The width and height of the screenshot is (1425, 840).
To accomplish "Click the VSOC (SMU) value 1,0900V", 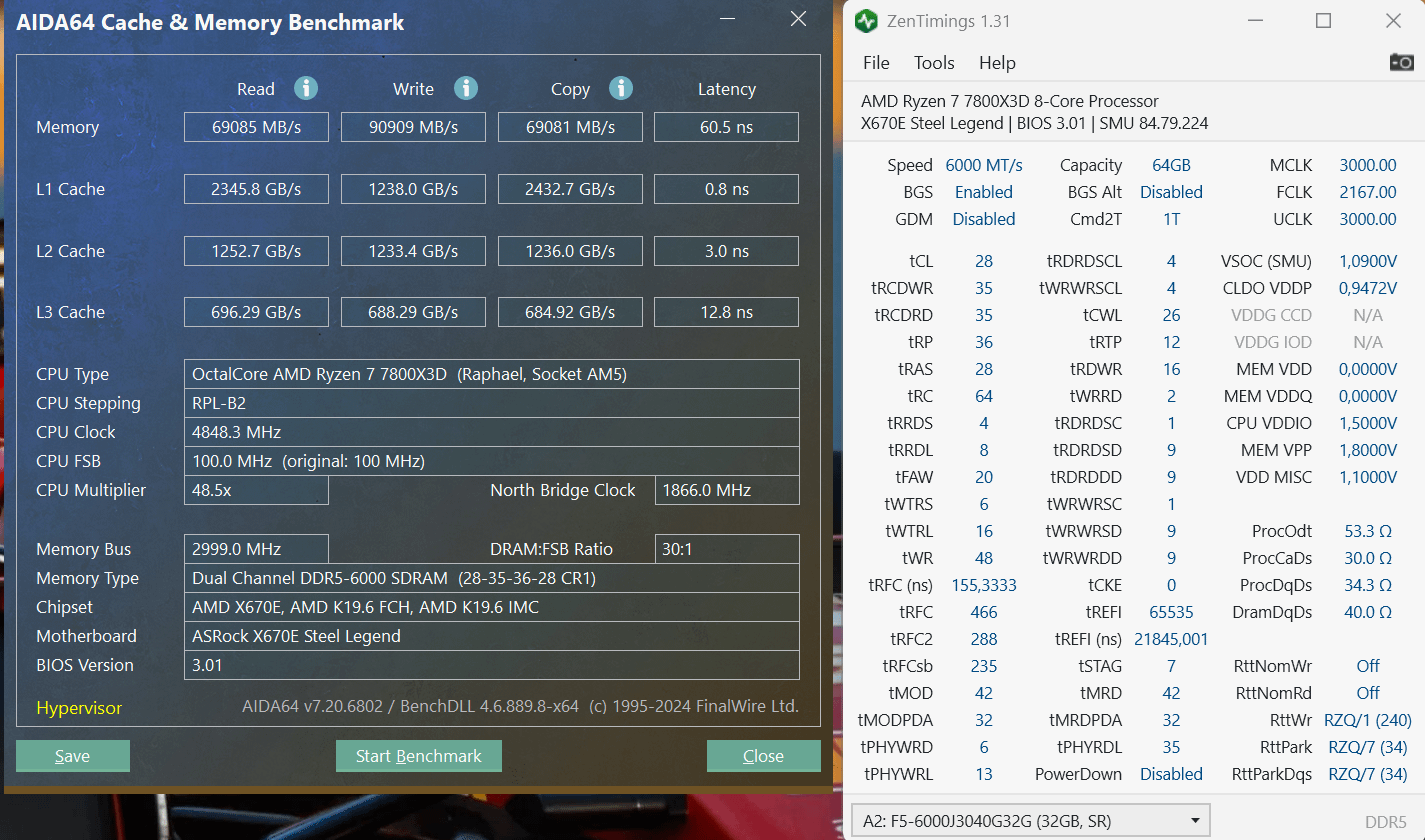I will tap(1368, 261).
